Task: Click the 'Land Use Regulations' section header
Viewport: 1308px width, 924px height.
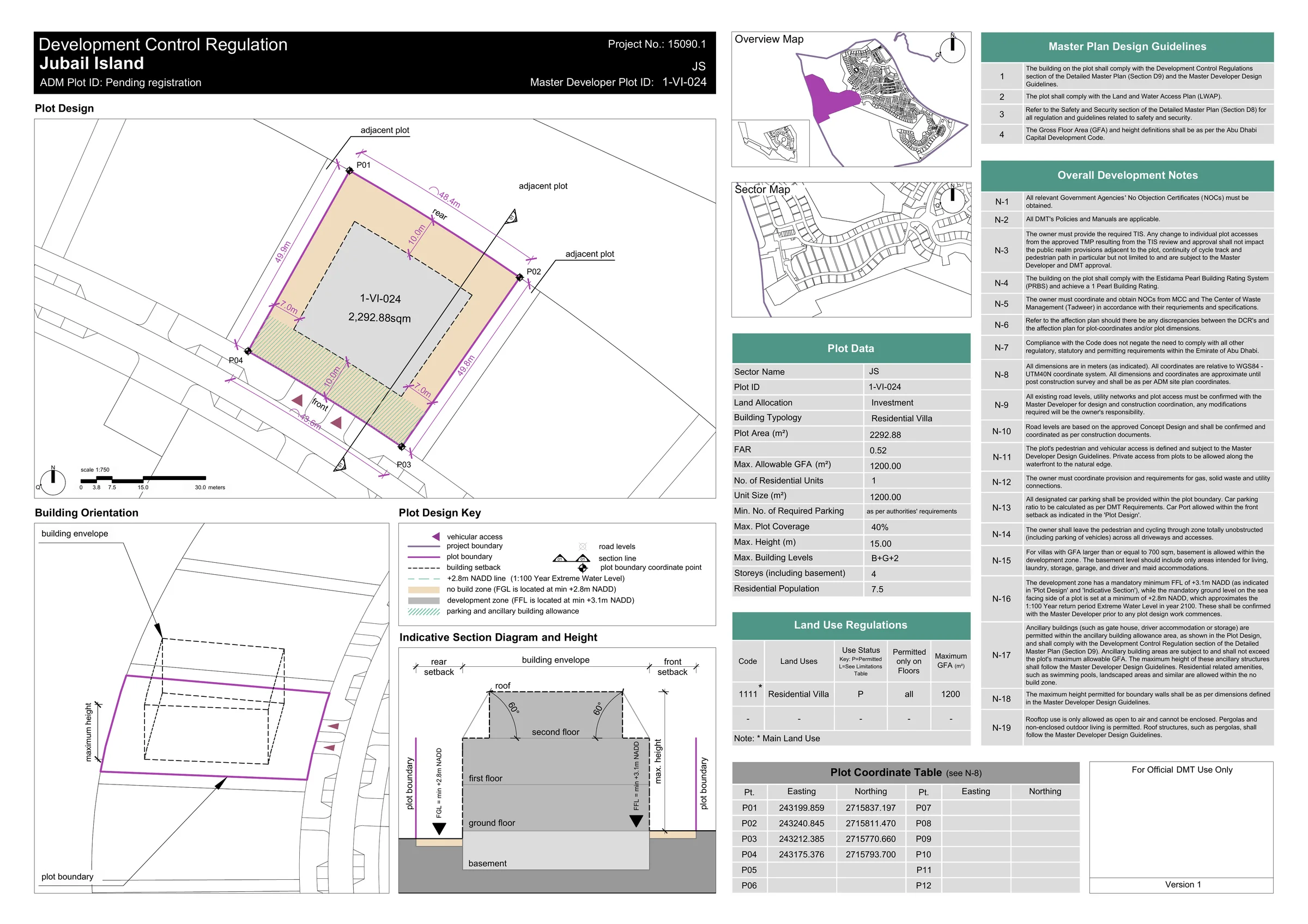Action: [851, 624]
